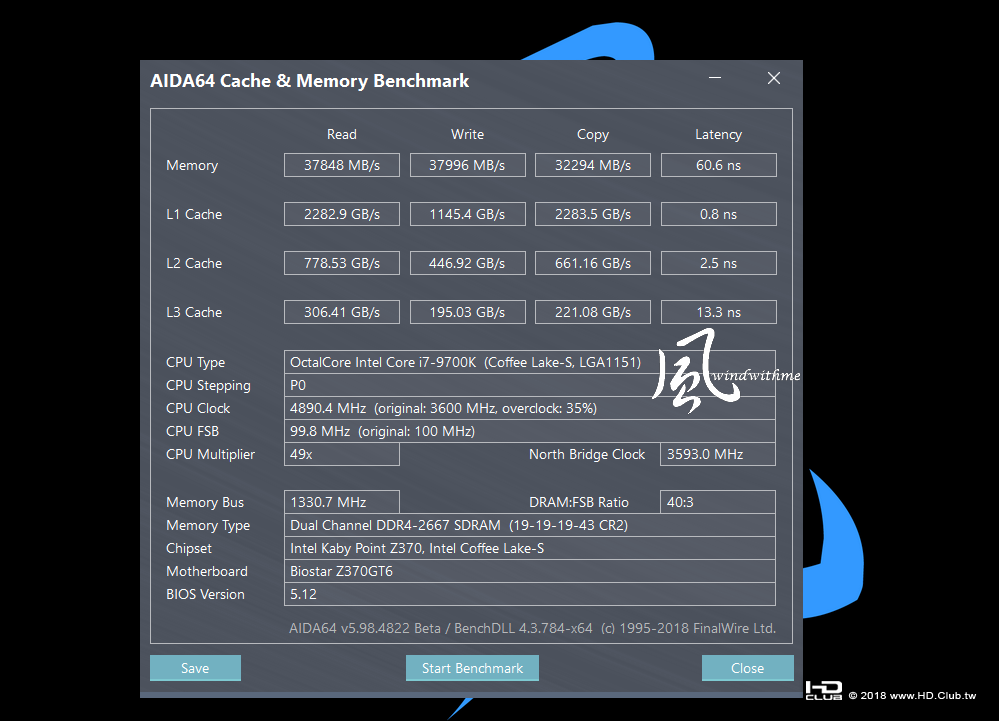Click the CPU Type label

click(195, 362)
